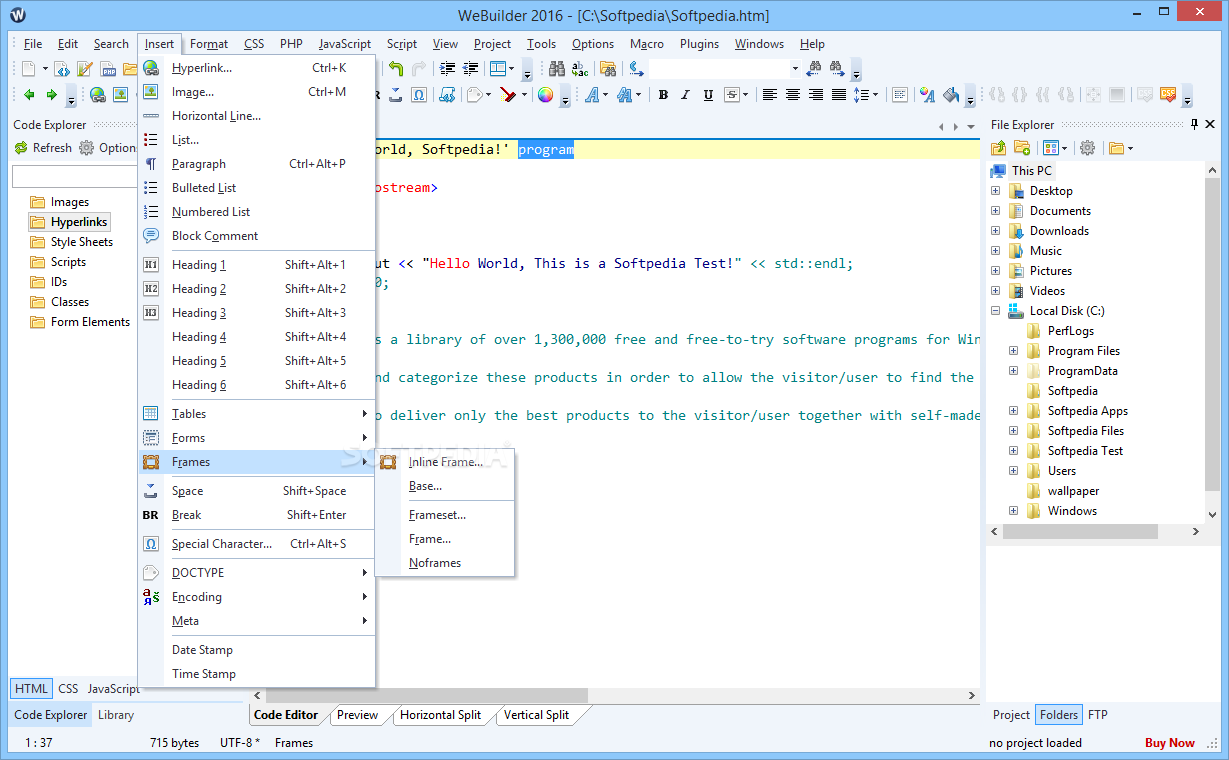Click the font color palette A icon
Viewport: 1229px width, 760px height.
tap(927, 95)
